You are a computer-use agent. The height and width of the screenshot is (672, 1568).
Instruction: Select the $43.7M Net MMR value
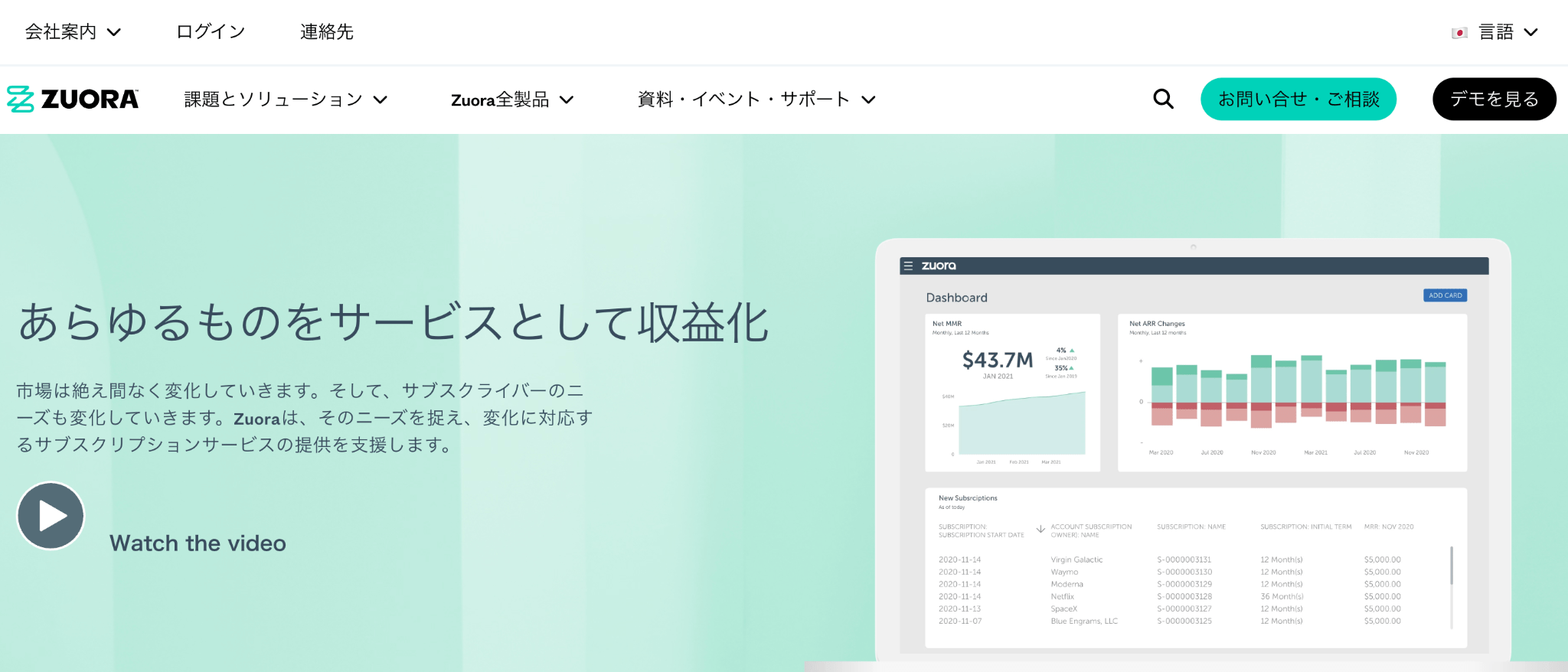[998, 360]
